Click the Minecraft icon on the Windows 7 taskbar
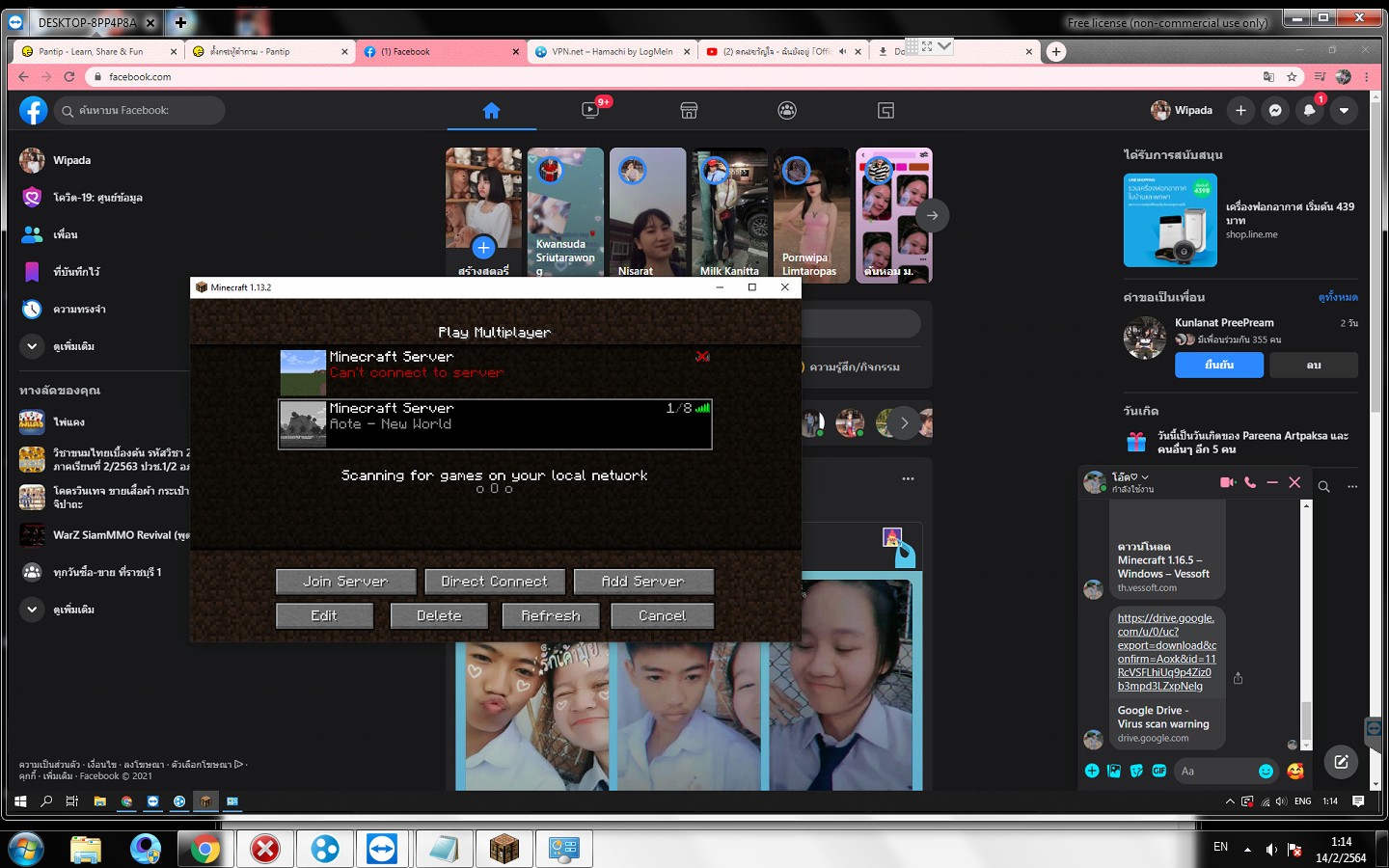This screenshot has height=868, width=1389. [504, 849]
